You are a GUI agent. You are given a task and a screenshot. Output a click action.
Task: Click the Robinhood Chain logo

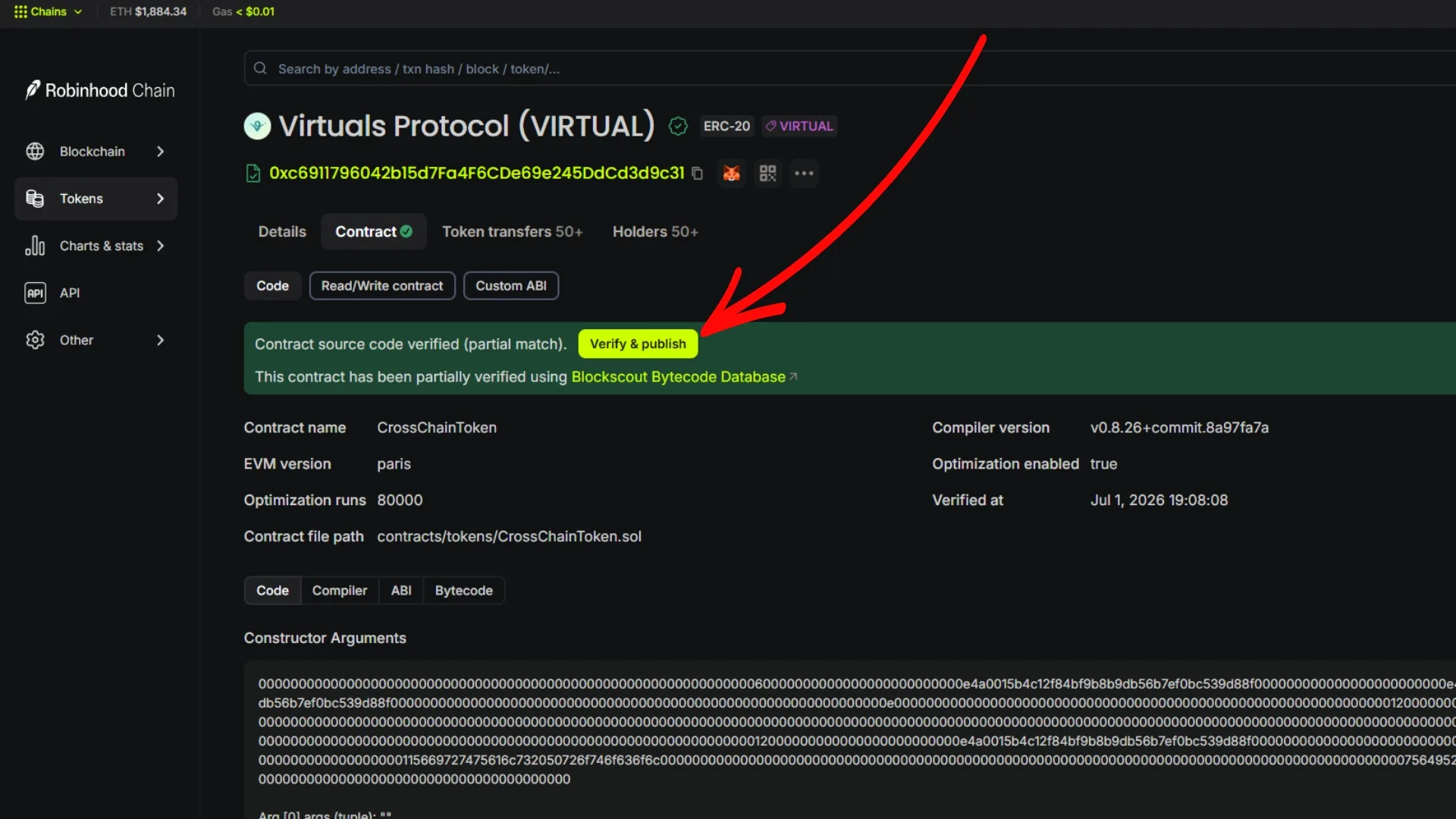tap(100, 90)
